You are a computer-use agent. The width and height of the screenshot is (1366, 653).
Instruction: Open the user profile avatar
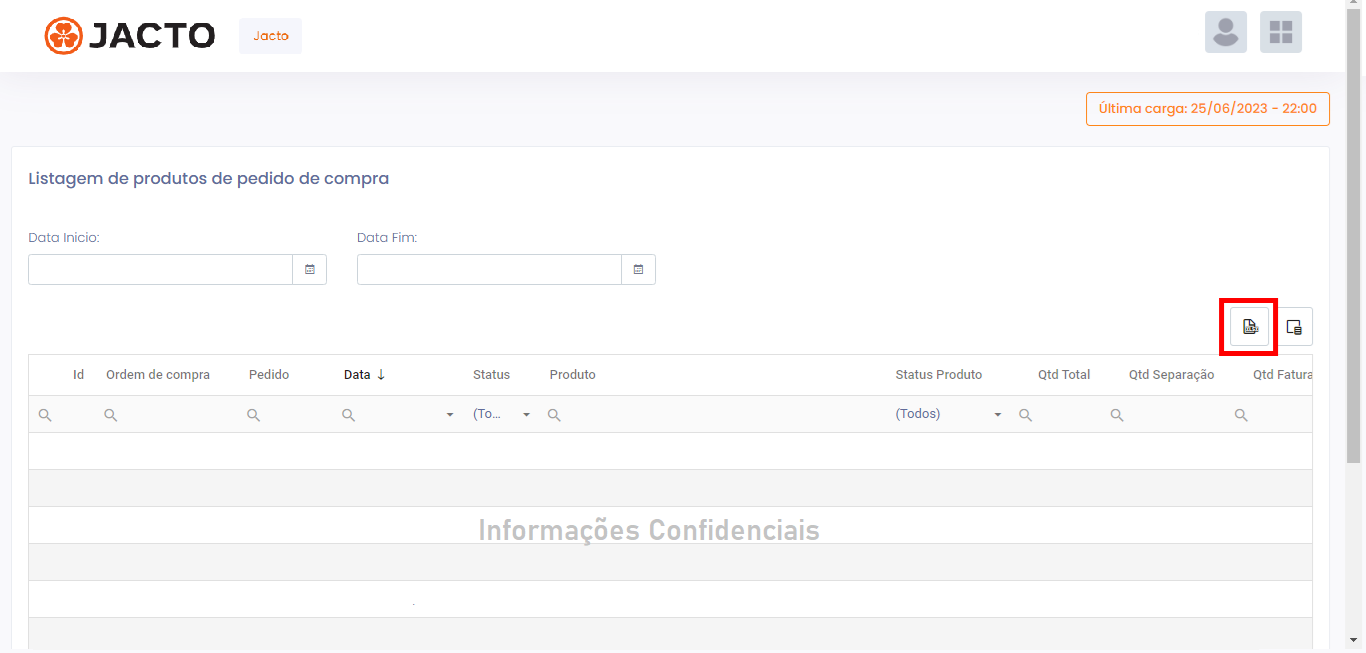[x=1226, y=32]
